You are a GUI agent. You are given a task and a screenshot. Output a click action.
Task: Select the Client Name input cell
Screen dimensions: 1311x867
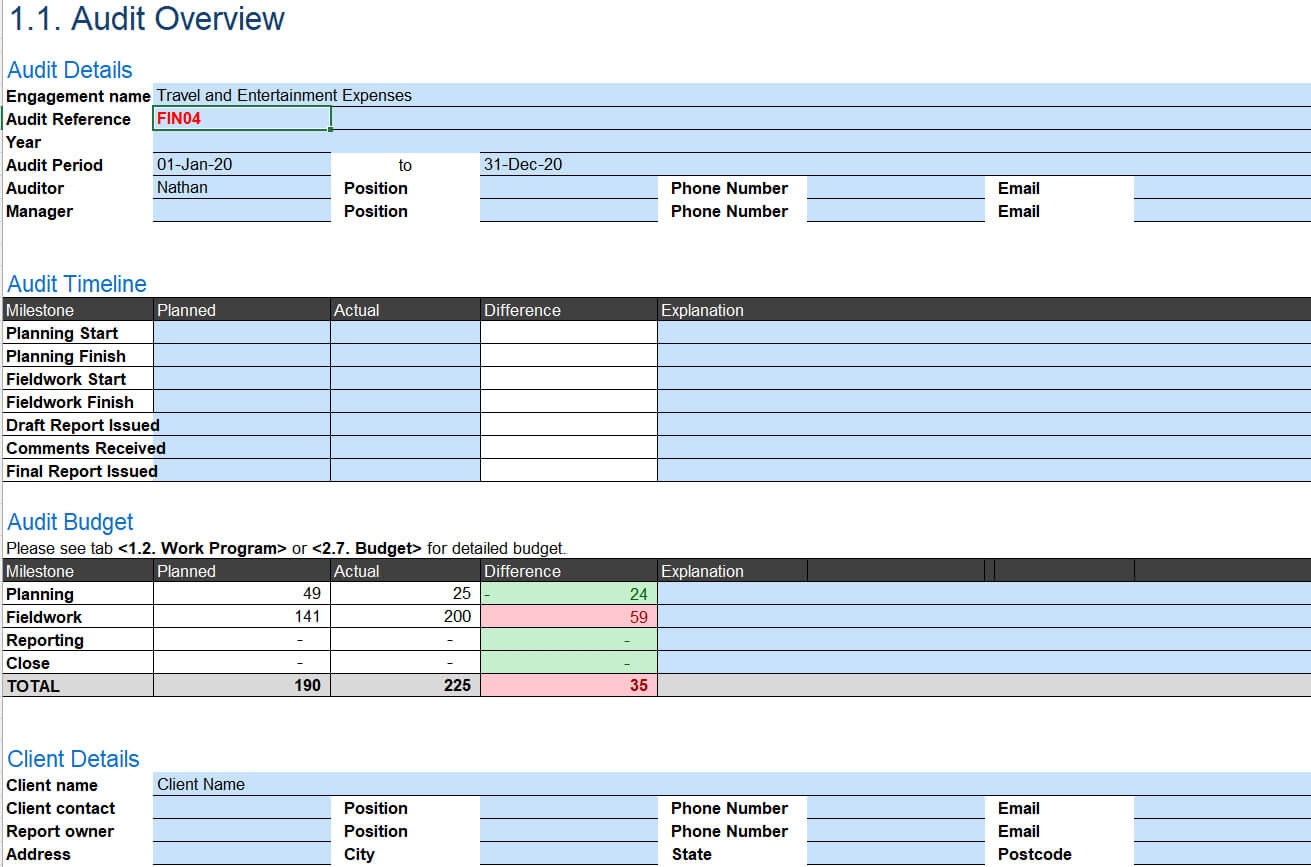732,785
